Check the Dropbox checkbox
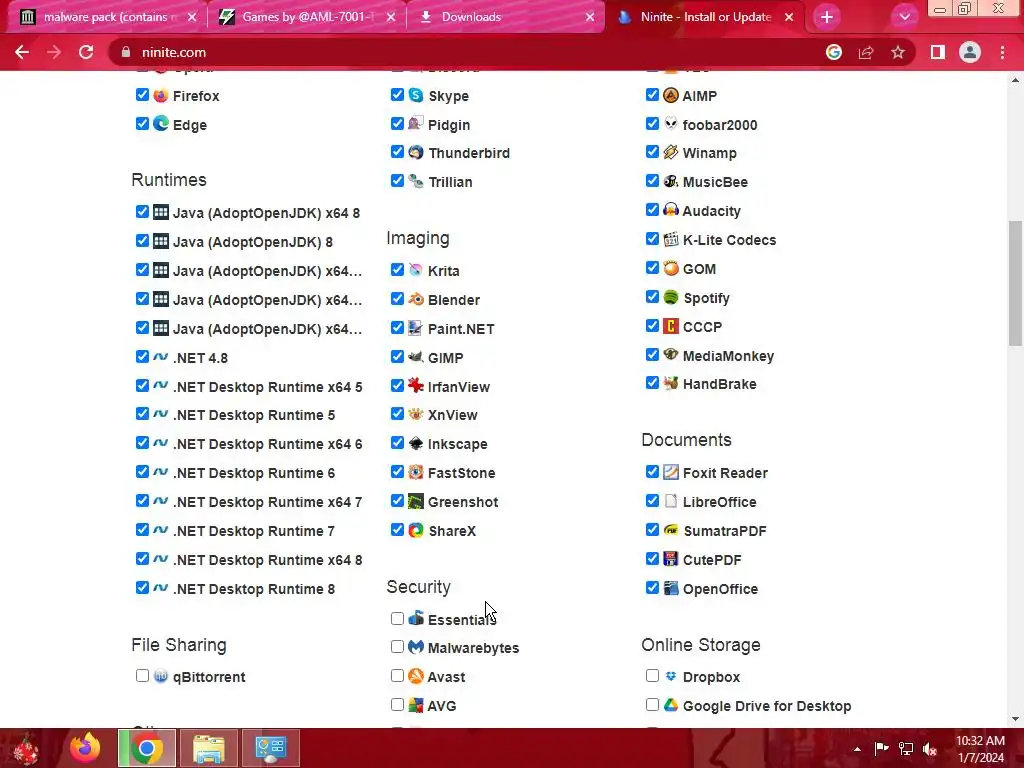Viewport: 1024px width, 768px height. (x=652, y=676)
